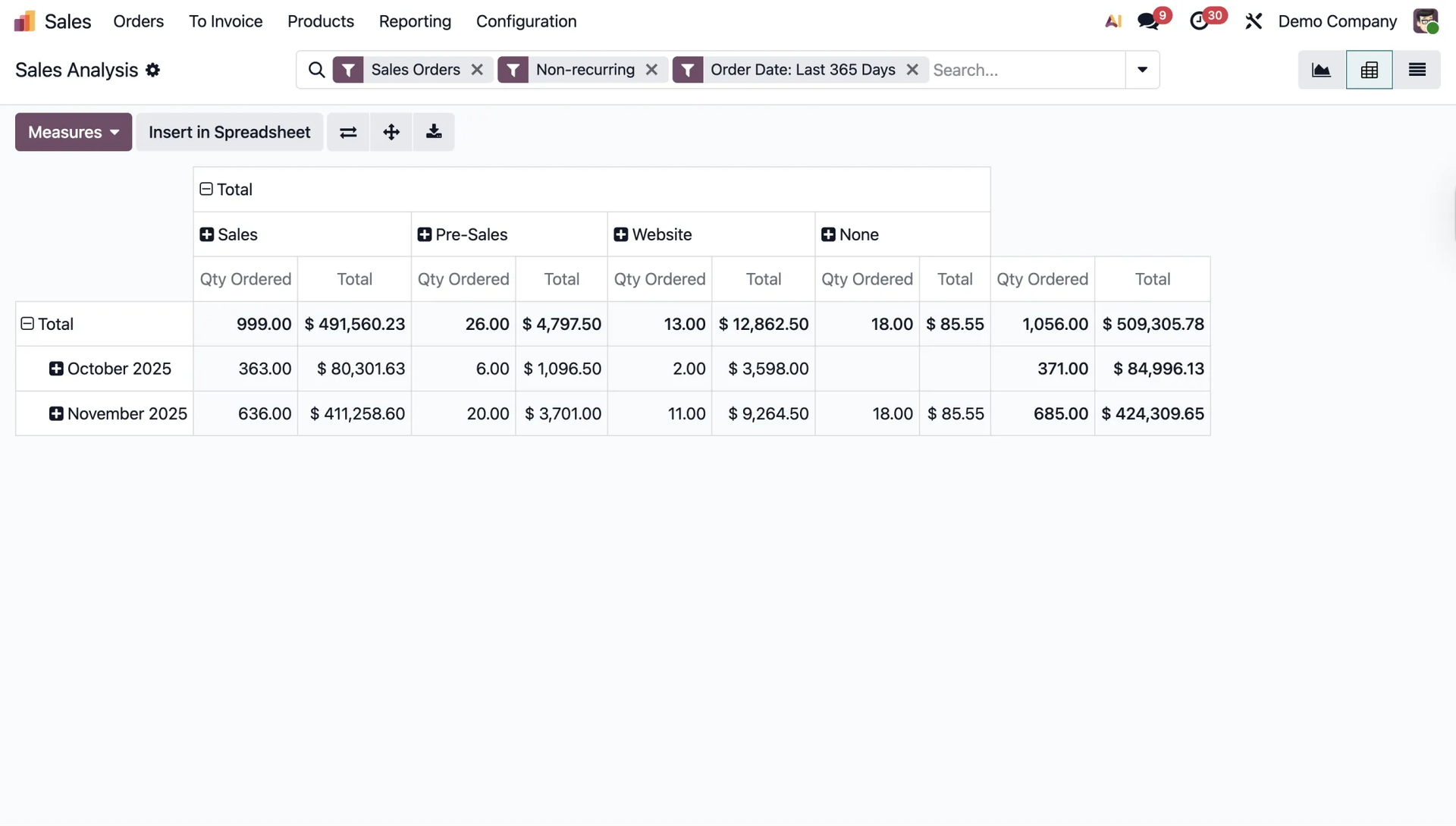Download the pivot table as xlsx
Image resolution: width=1456 pixels, height=826 pixels.
click(434, 132)
